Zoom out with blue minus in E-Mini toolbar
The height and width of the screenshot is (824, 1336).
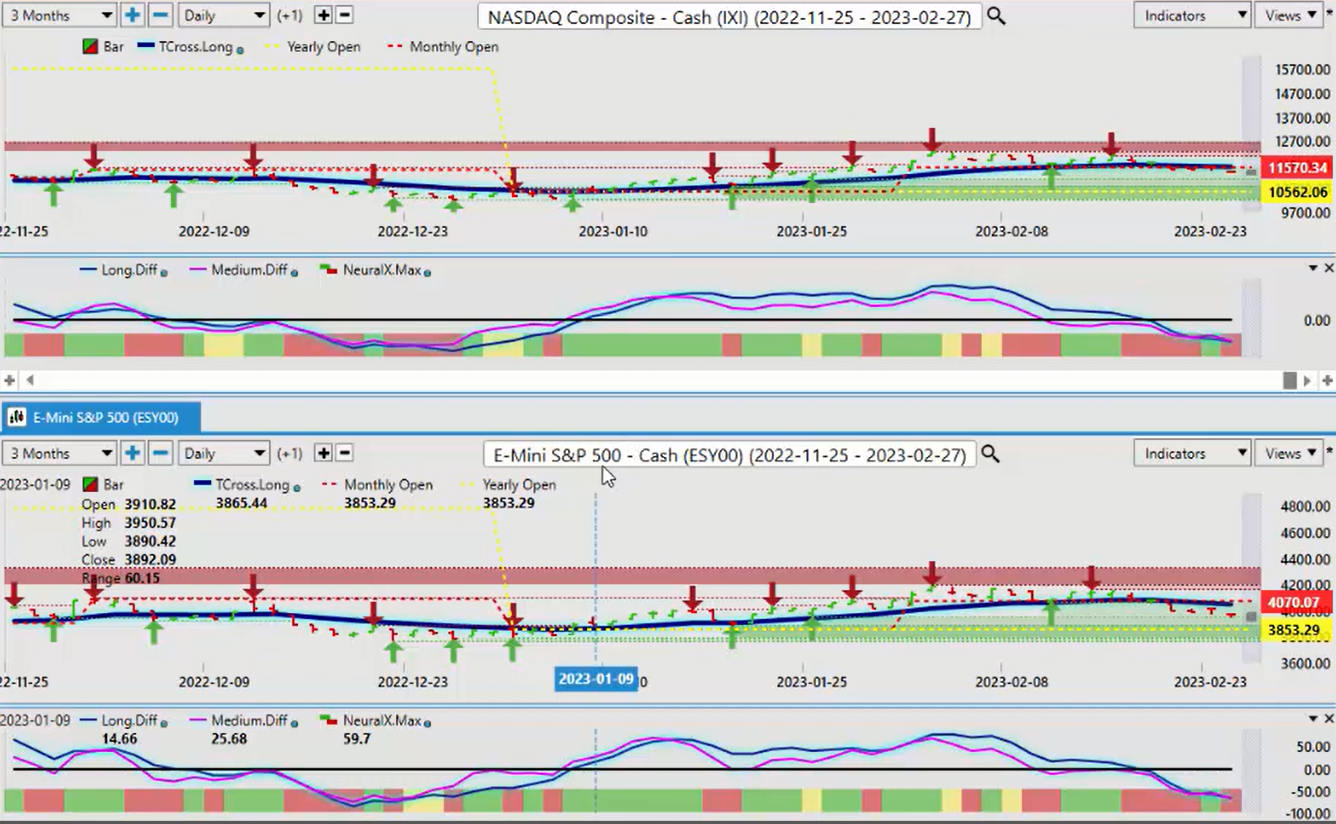pyautogui.click(x=160, y=453)
